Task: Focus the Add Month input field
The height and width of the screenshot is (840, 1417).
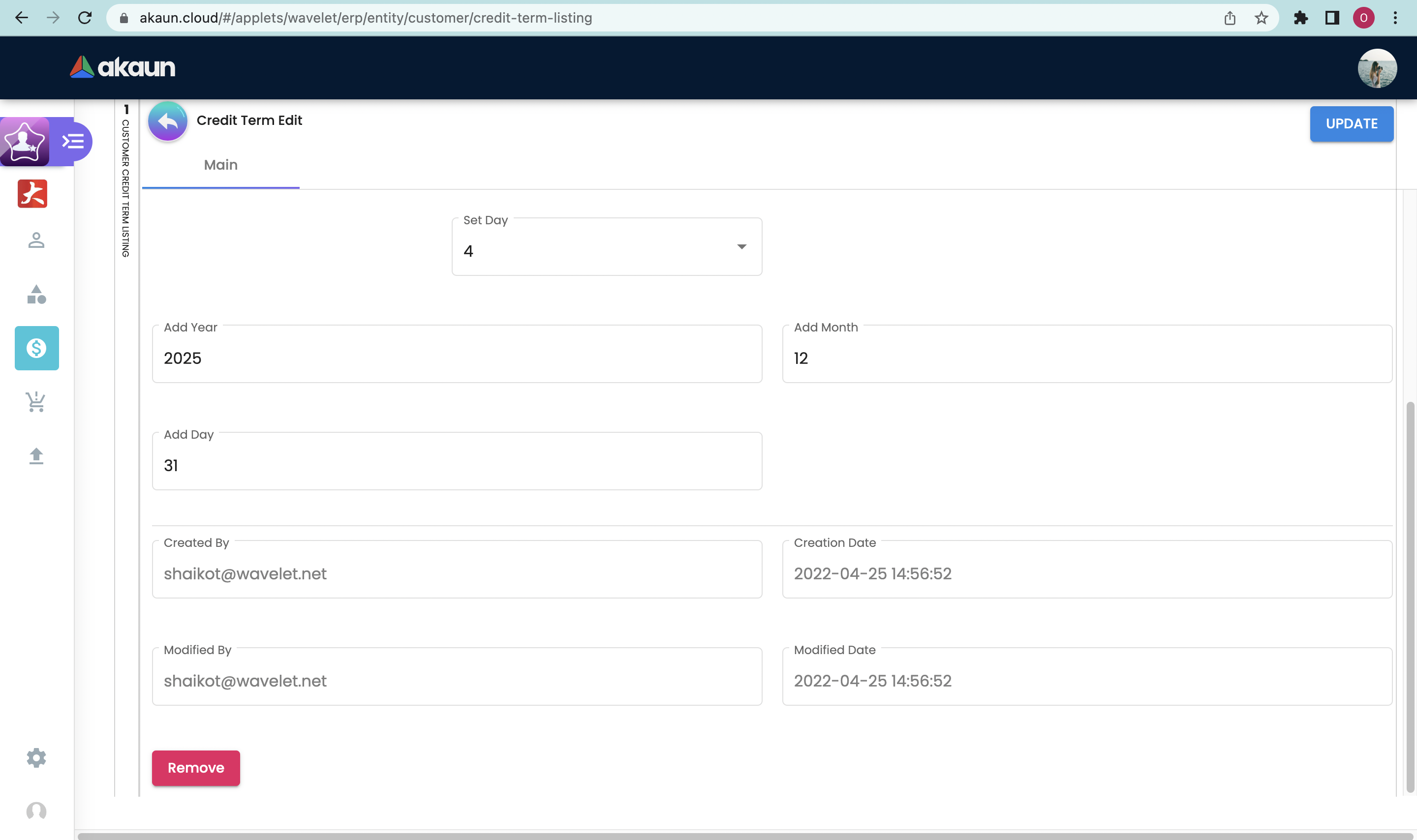Action: (x=1086, y=358)
